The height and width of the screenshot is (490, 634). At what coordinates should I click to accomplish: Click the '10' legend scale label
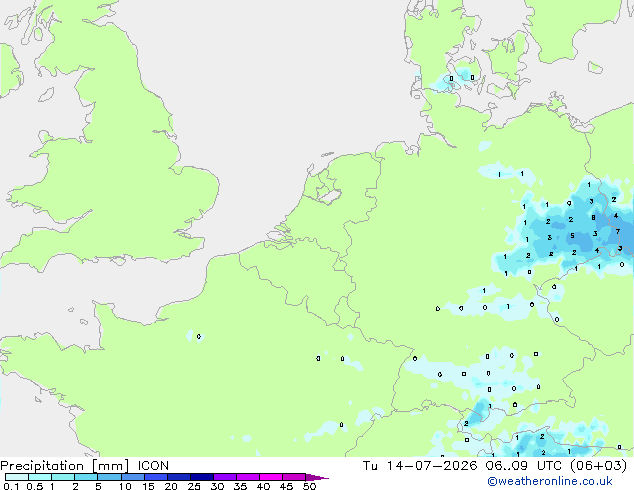125,486
